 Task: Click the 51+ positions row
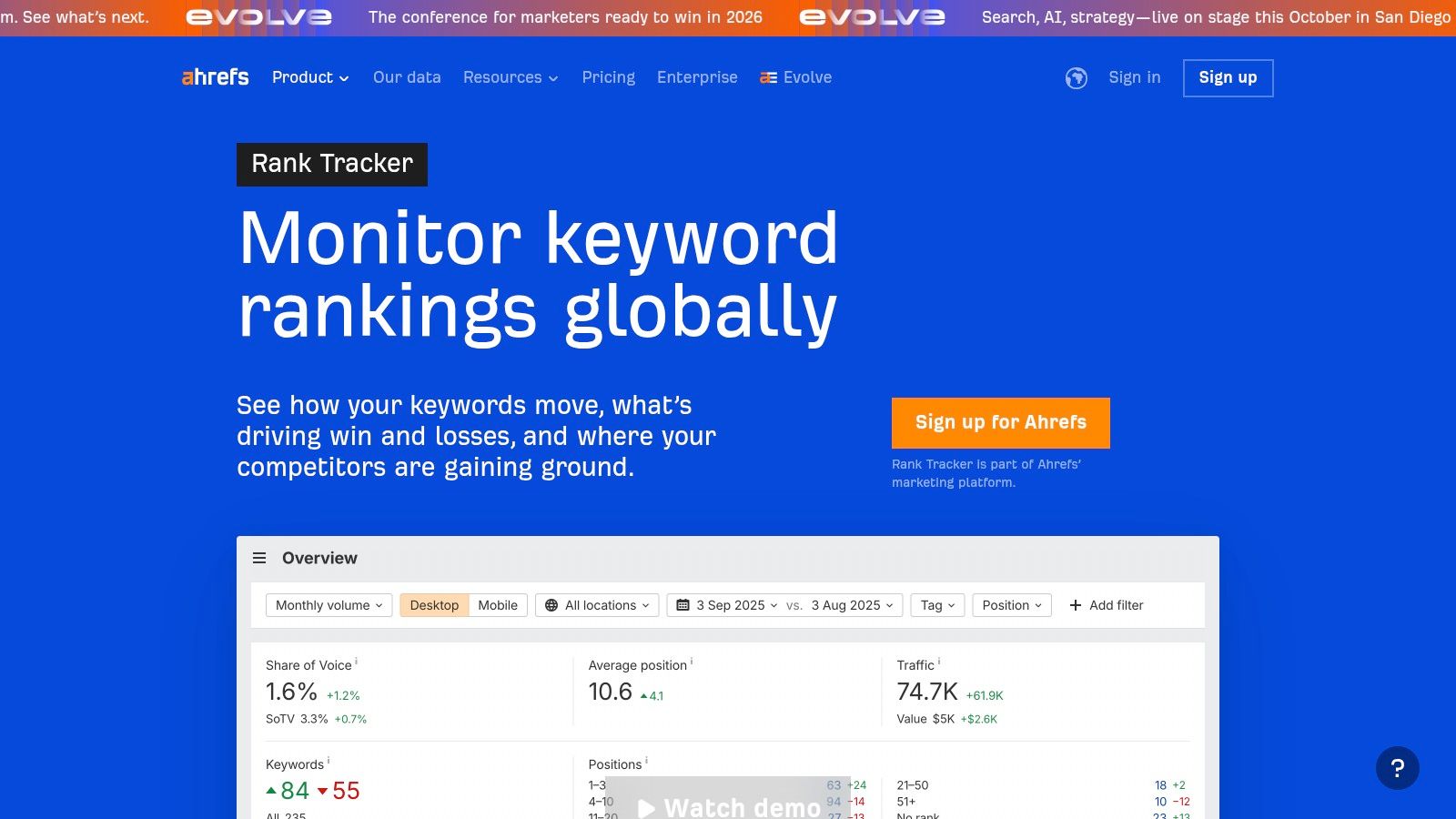1043,802
